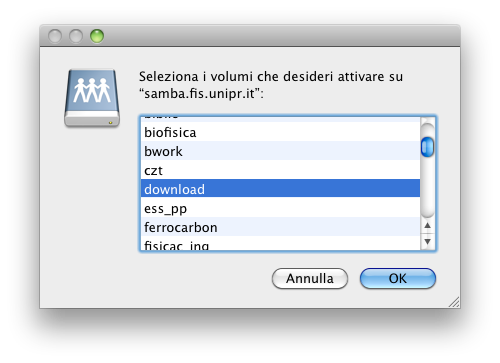Select the biofisica volume
The width and height of the screenshot is (500, 363).
click(280, 132)
